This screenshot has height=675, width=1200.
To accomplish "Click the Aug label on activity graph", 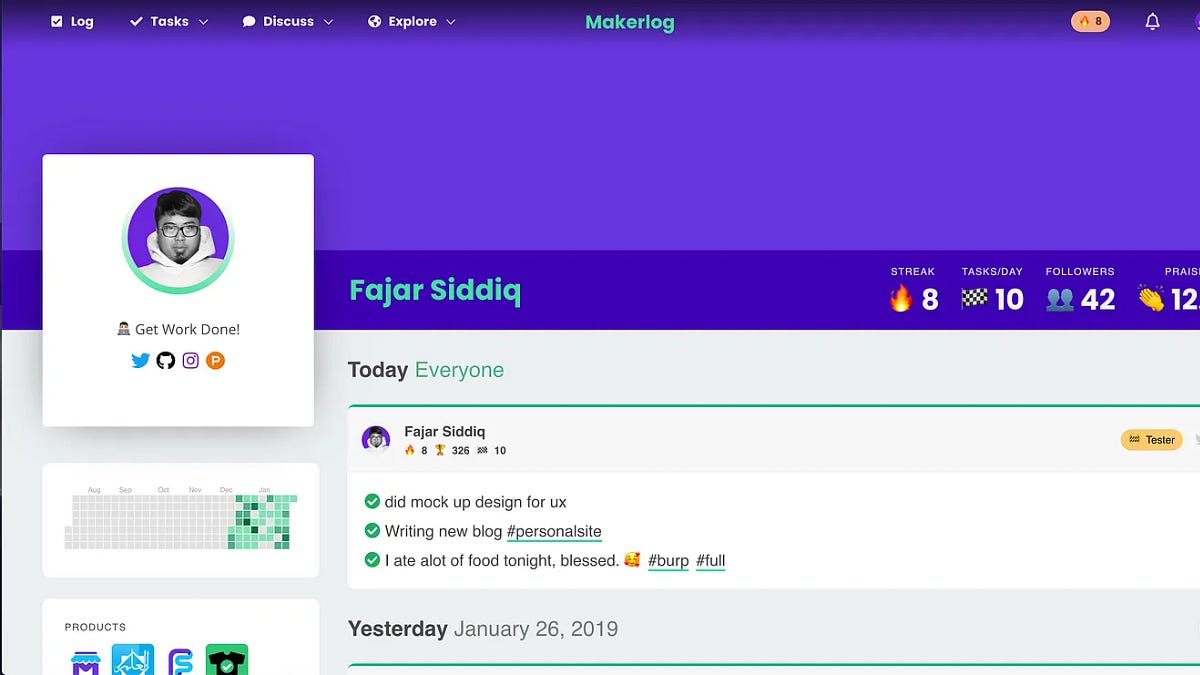I will [94, 490].
